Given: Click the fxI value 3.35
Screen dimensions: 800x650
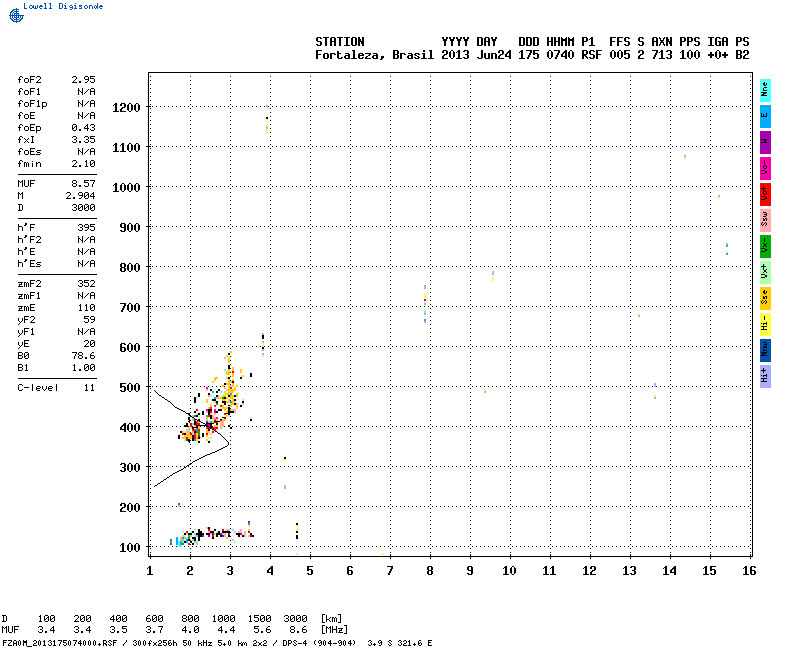Looking at the screenshot, I should pos(83,140).
